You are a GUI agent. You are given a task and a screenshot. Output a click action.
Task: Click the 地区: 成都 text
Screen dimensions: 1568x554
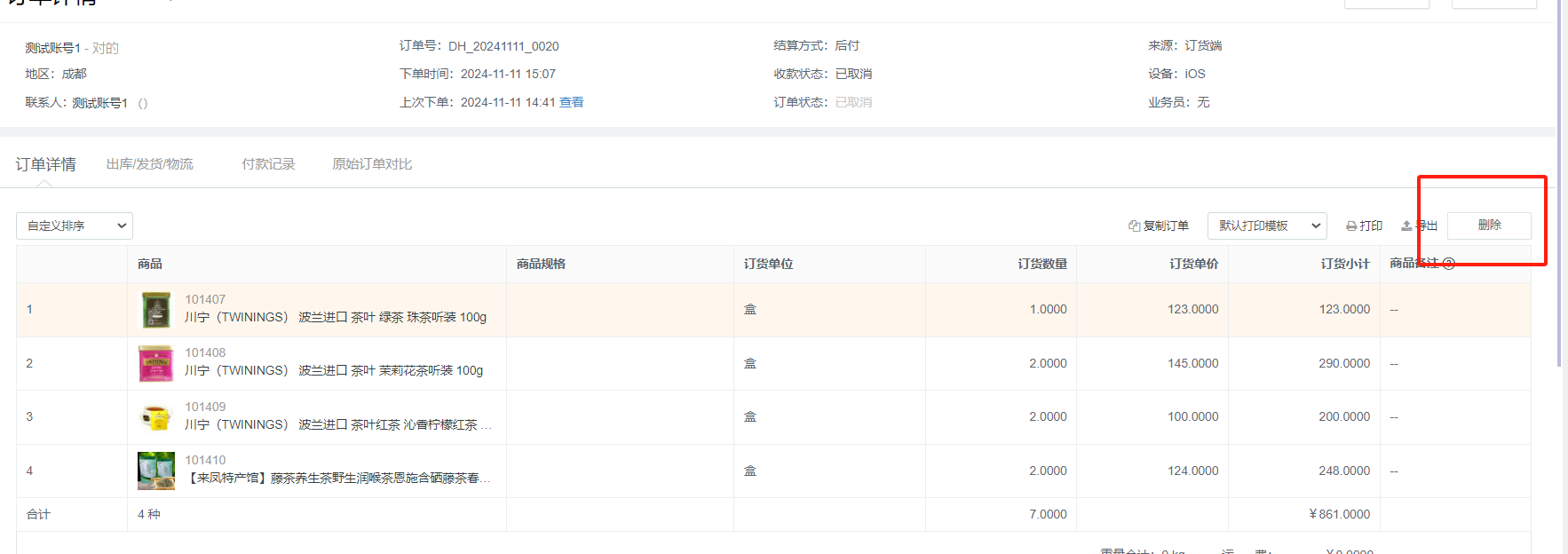click(x=56, y=74)
